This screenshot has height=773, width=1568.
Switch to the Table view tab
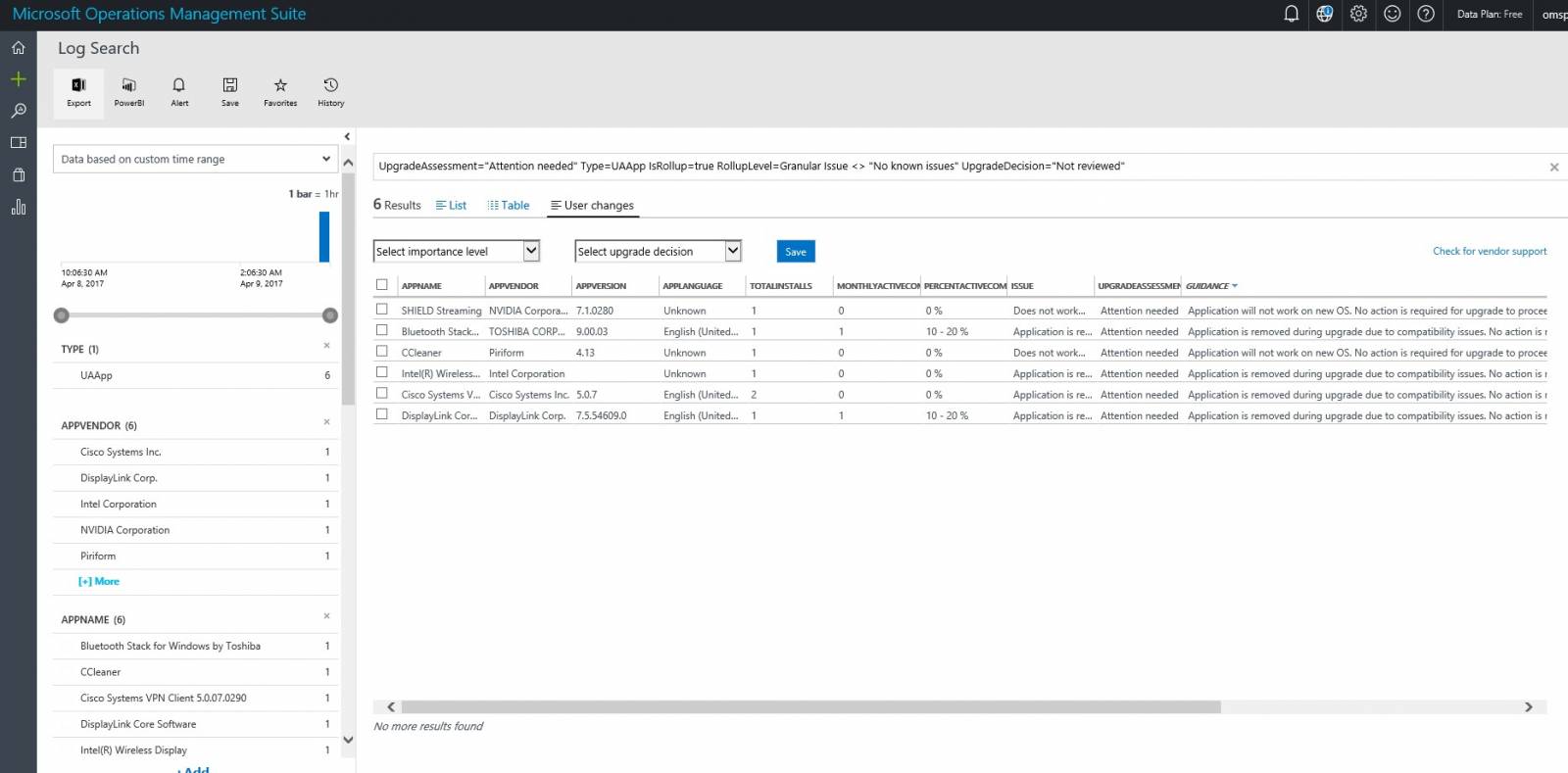pos(509,206)
